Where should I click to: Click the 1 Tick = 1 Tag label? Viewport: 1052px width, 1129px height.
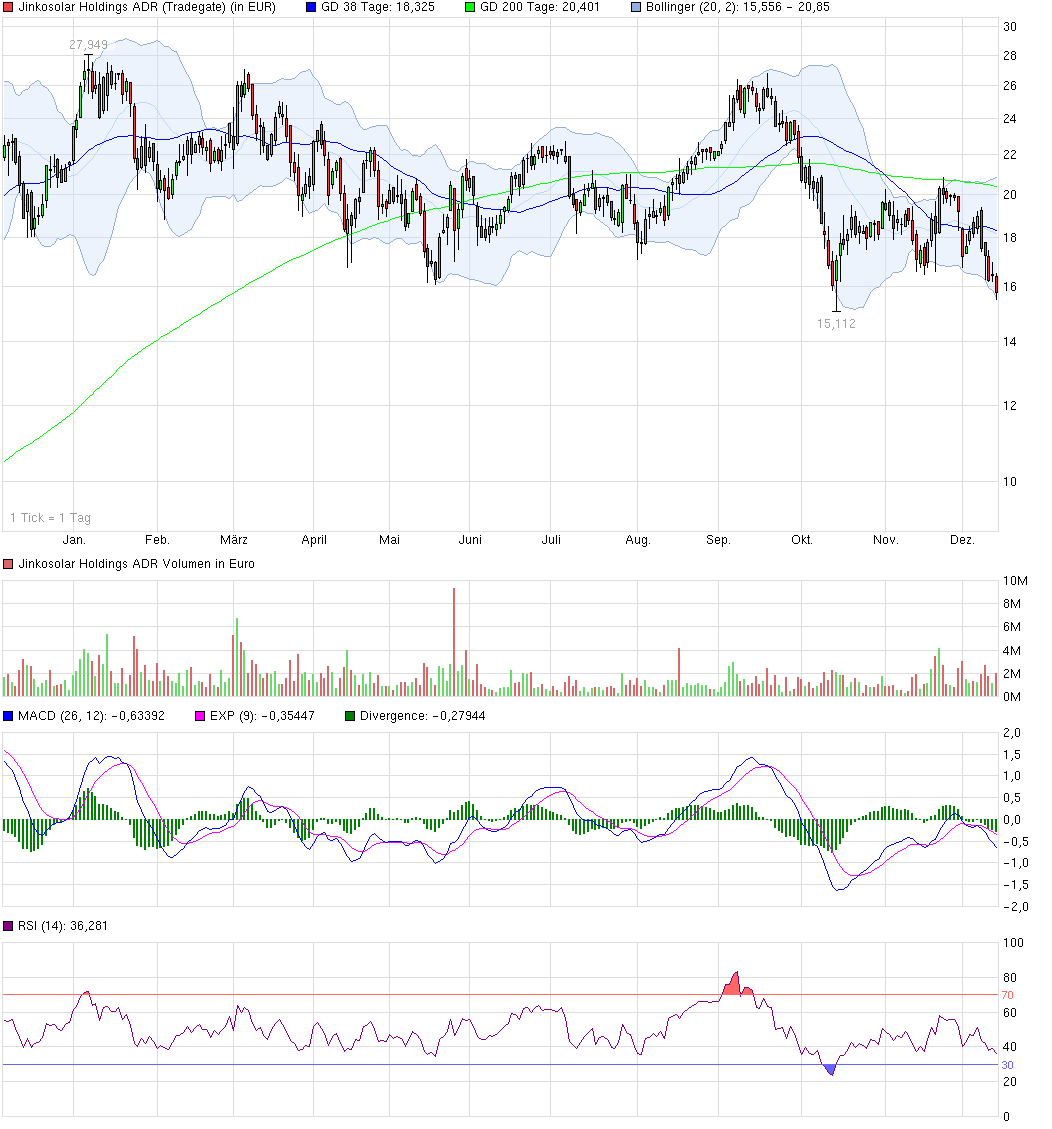click(x=49, y=518)
